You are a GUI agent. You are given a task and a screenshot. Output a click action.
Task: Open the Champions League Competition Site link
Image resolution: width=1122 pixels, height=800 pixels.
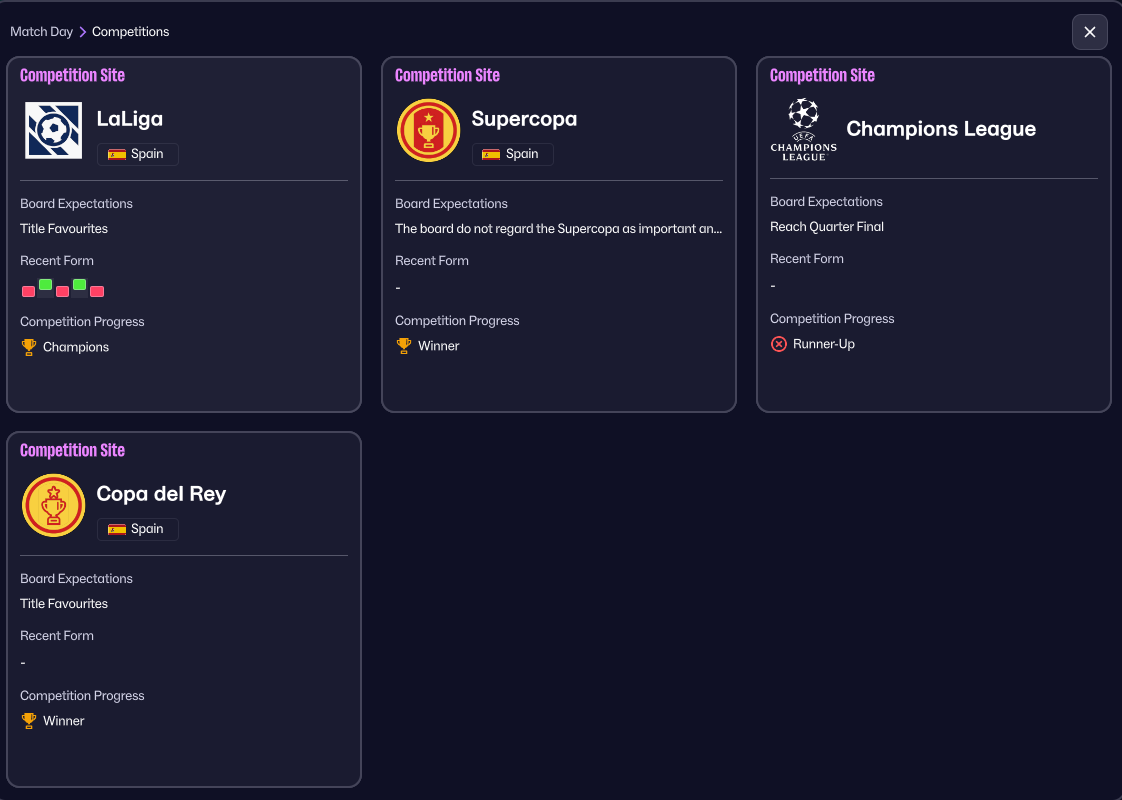coord(822,76)
